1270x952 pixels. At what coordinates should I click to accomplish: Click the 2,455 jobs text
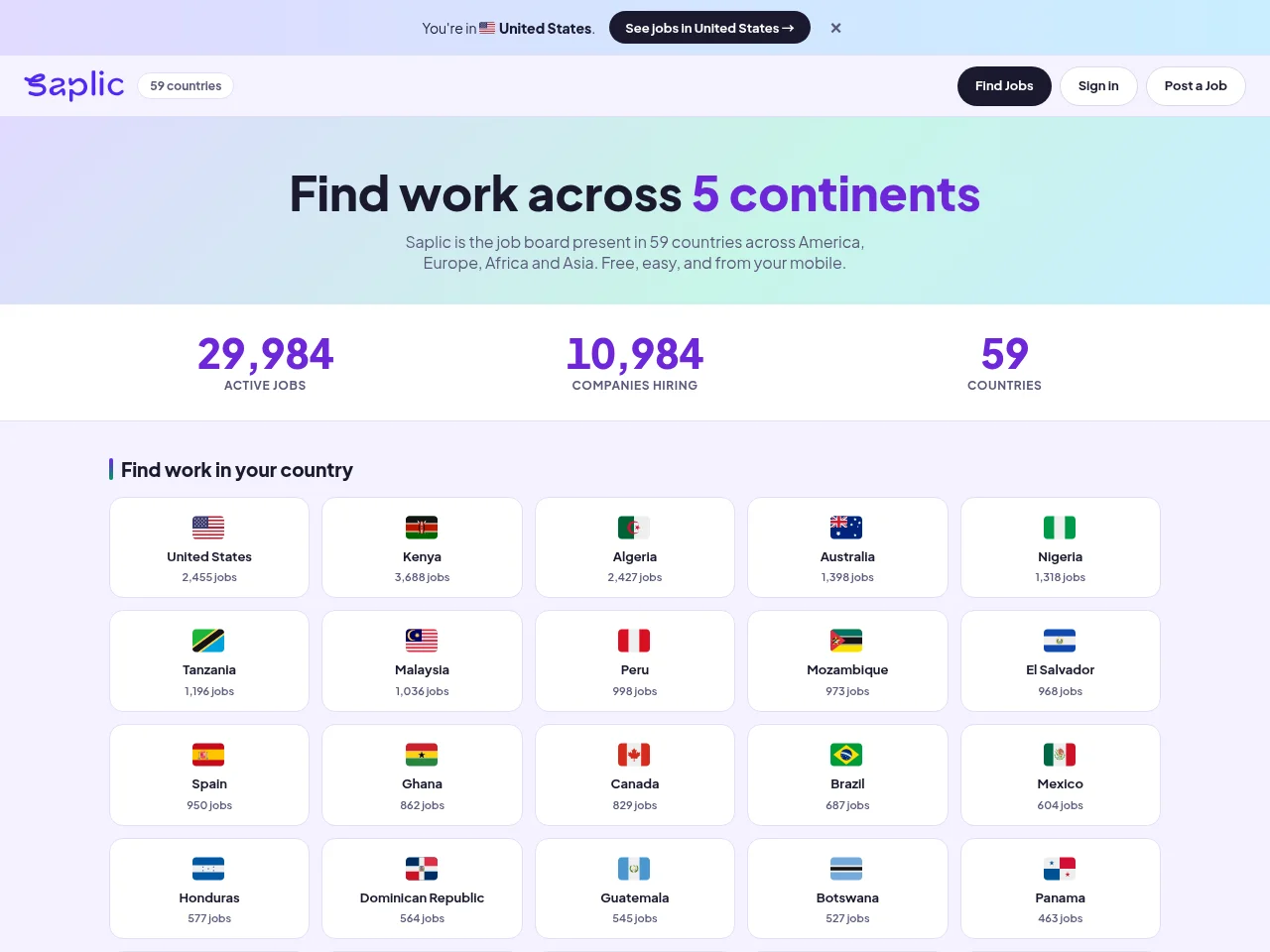(209, 577)
